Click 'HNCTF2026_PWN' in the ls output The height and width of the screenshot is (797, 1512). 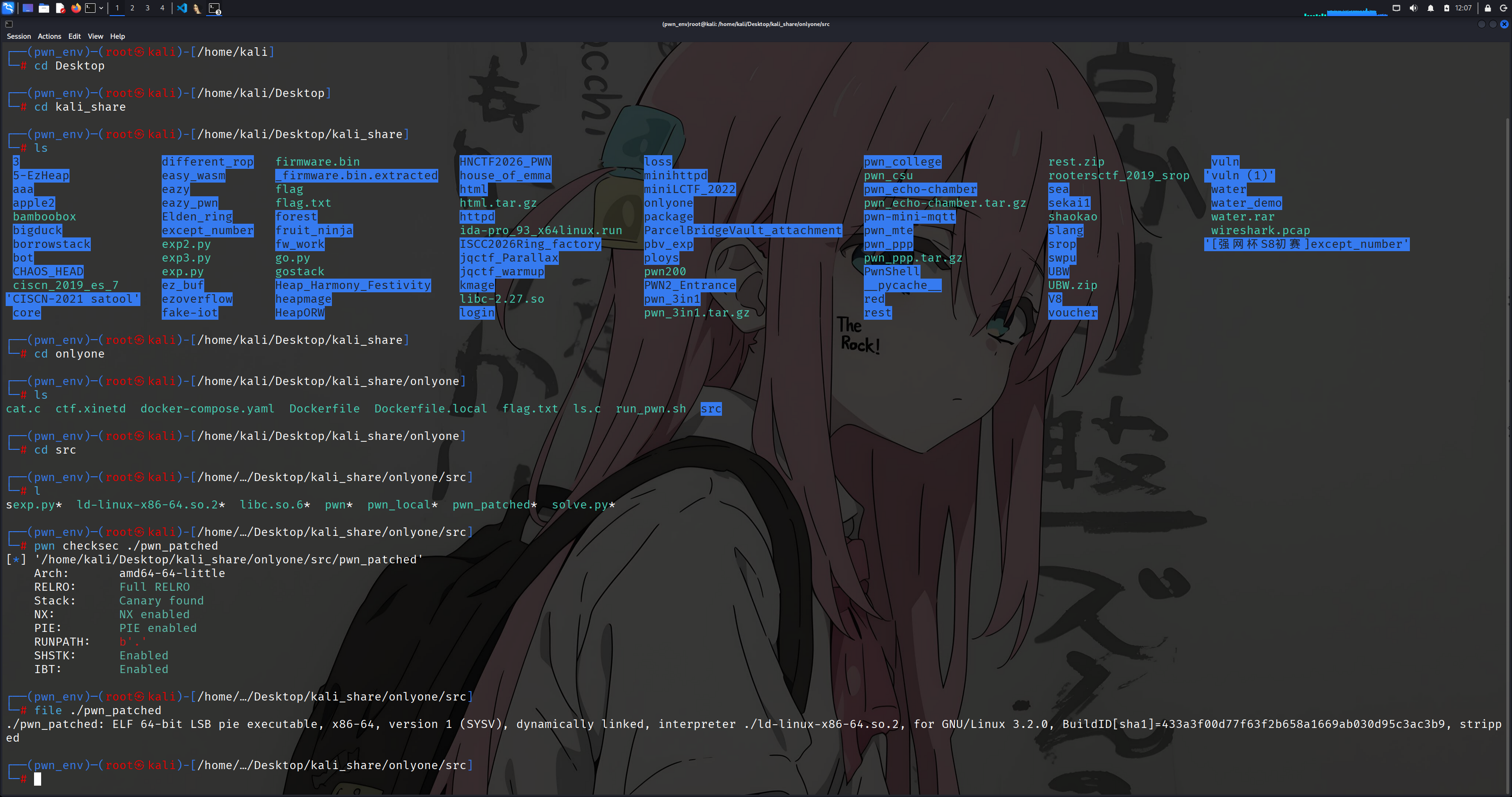[505, 161]
